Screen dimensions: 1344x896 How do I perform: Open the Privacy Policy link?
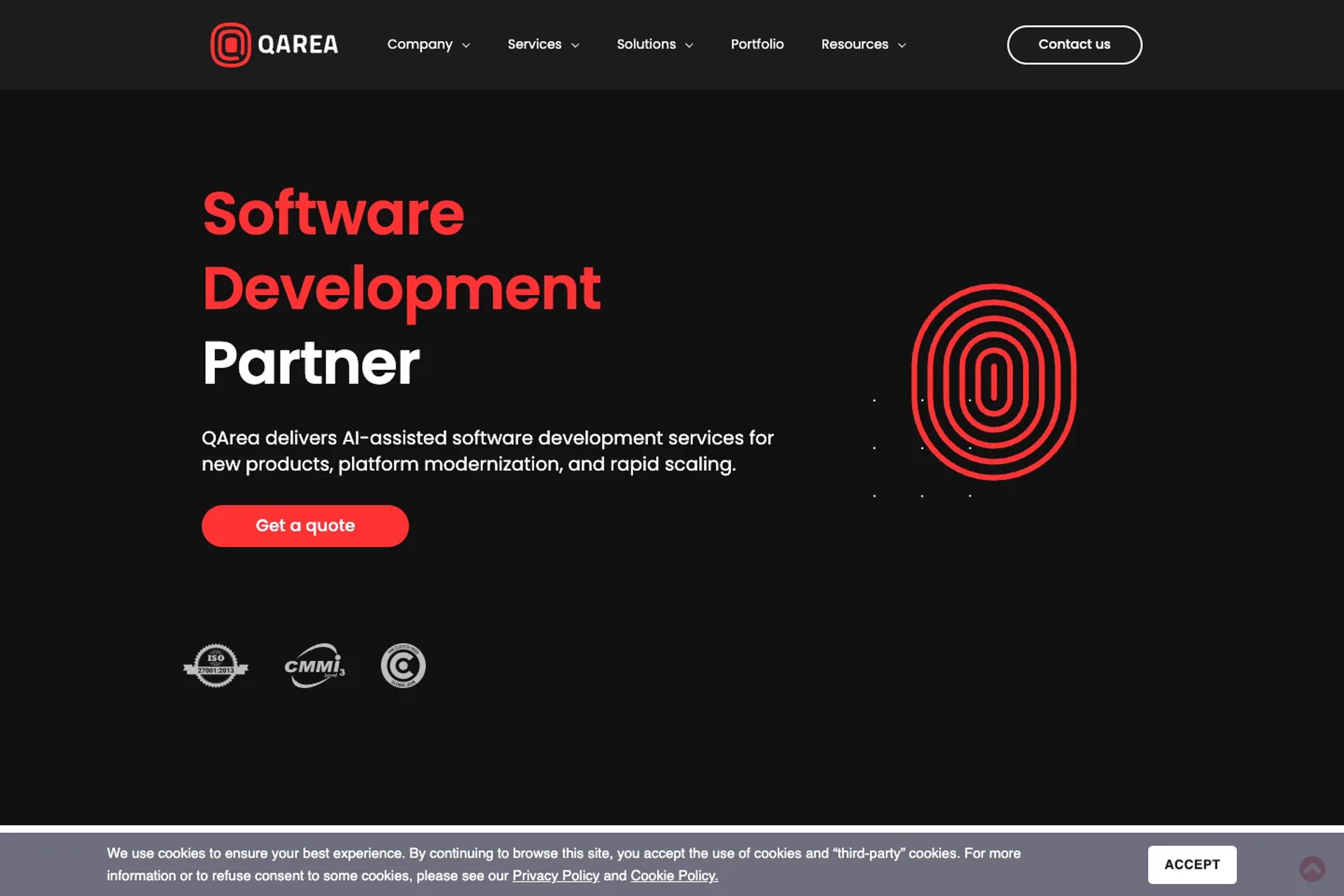pyautogui.click(x=555, y=875)
